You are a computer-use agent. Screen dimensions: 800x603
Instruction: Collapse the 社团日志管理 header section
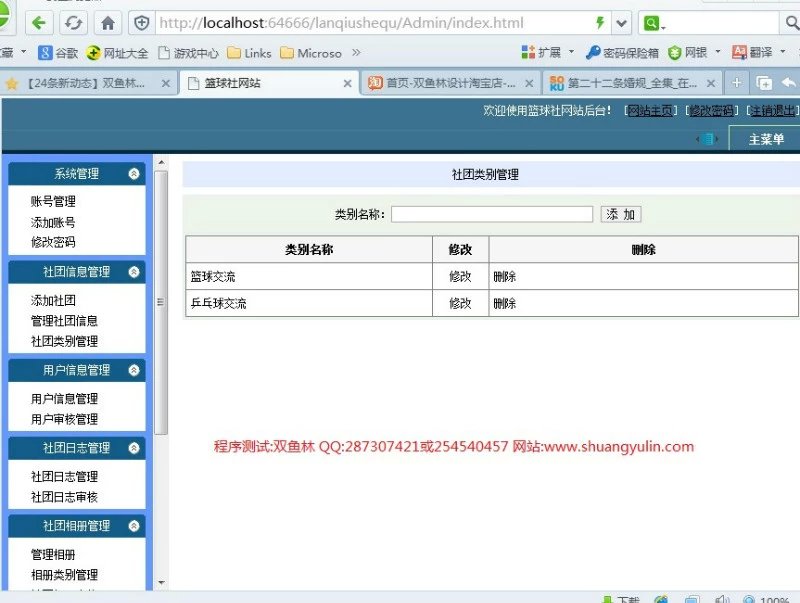pos(134,448)
